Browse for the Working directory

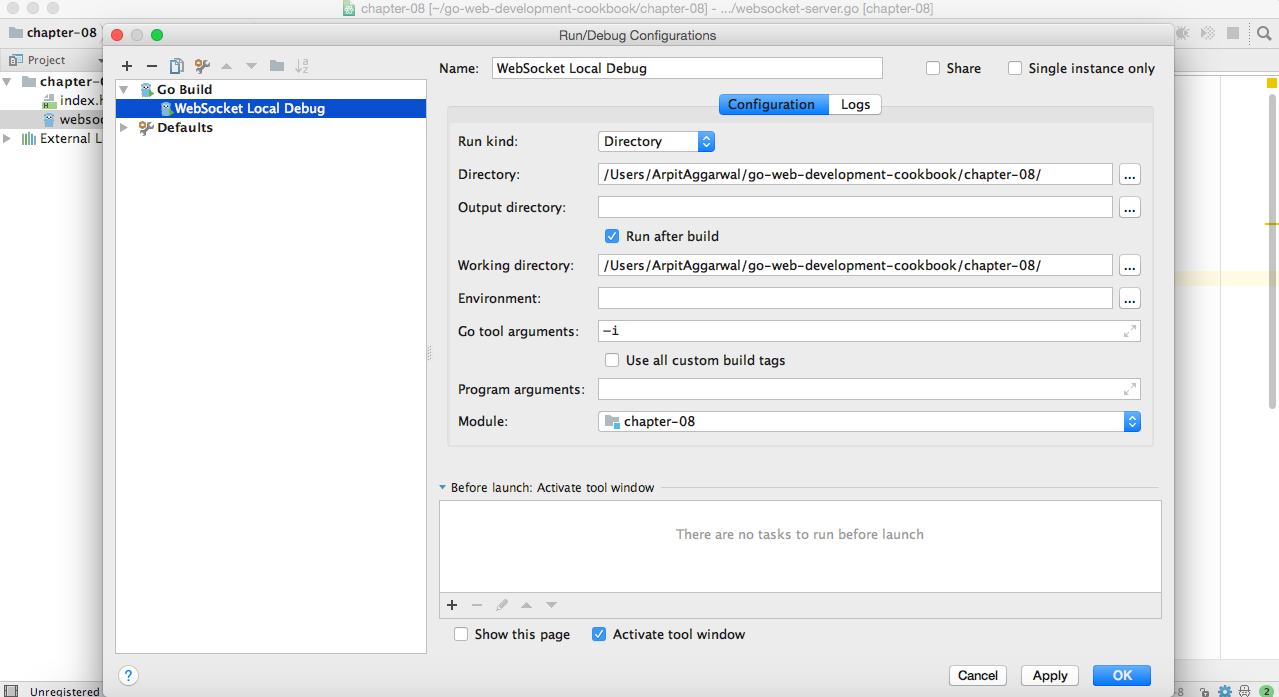click(x=1130, y=266)
